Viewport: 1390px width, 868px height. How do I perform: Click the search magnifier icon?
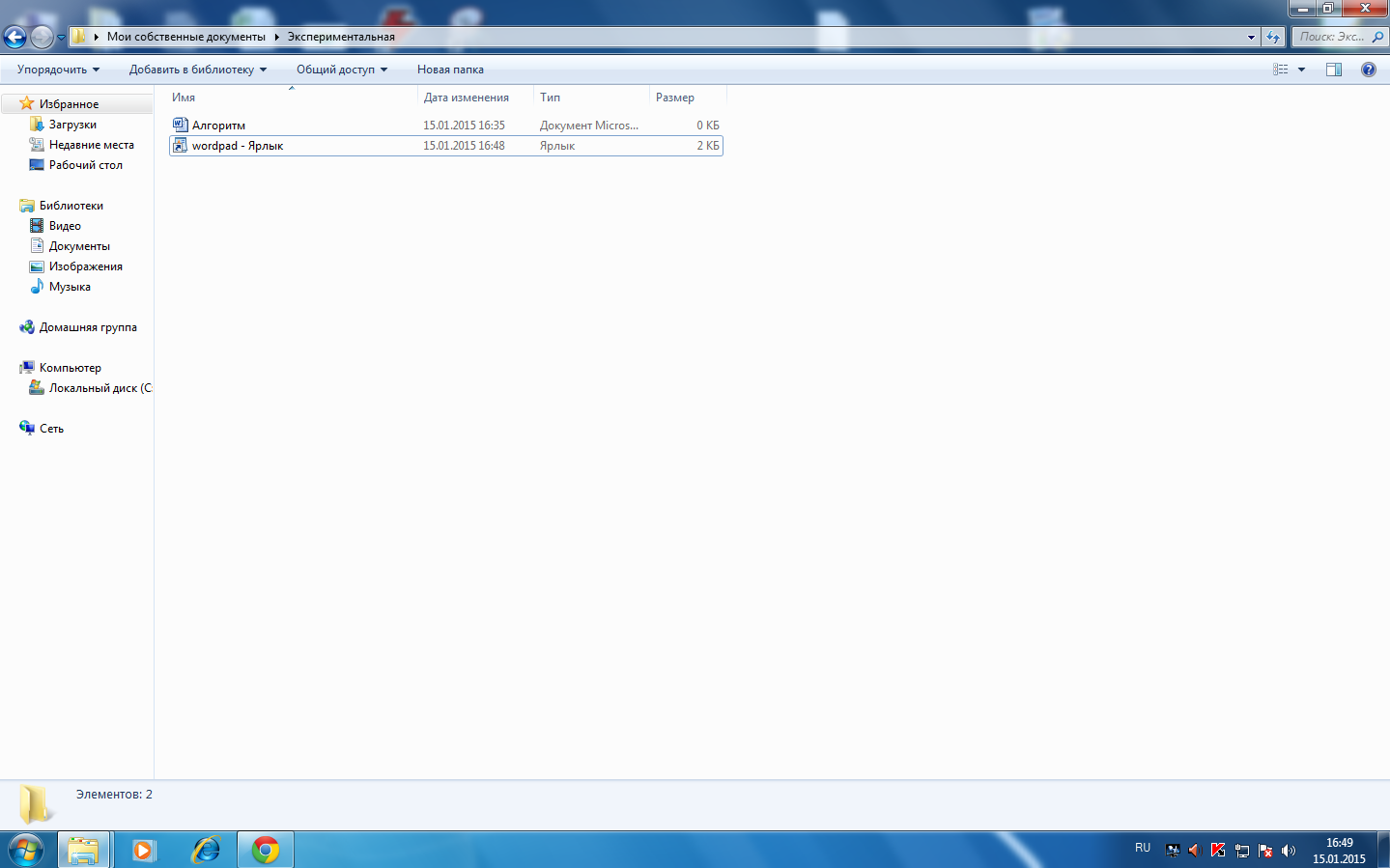pyautogui.click(x=1377, y=37)
